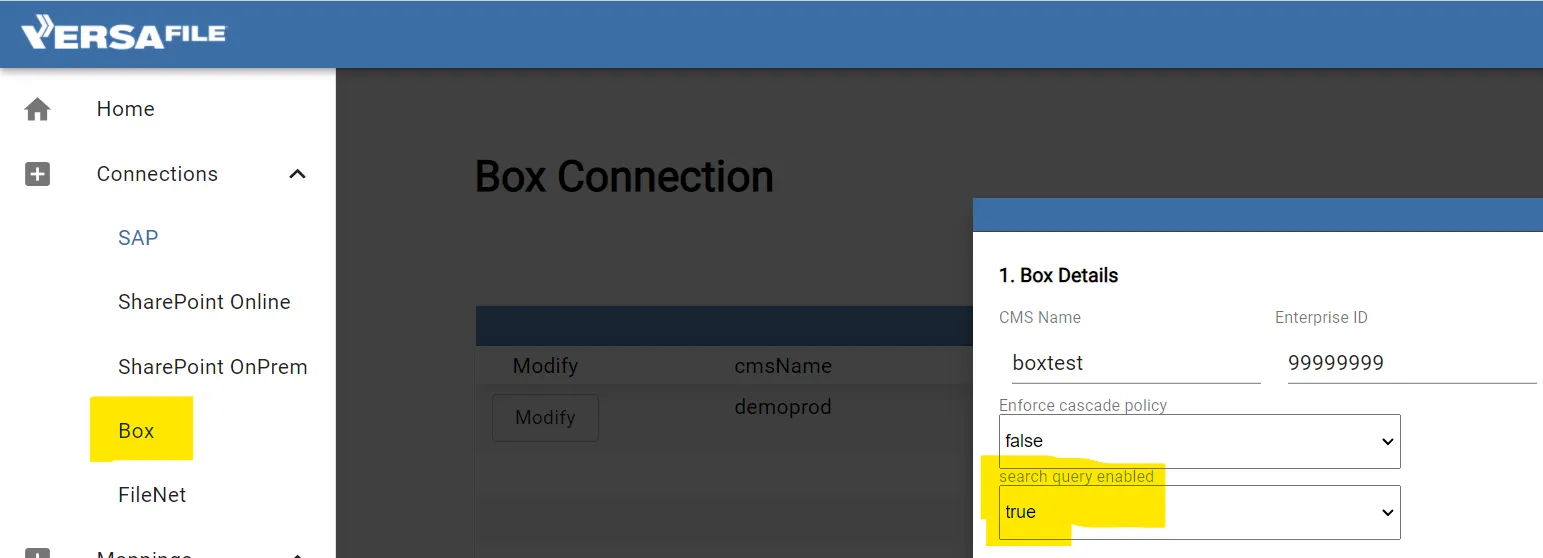
Task: Click the cmsName column header
Action: (x=783, y=366)
